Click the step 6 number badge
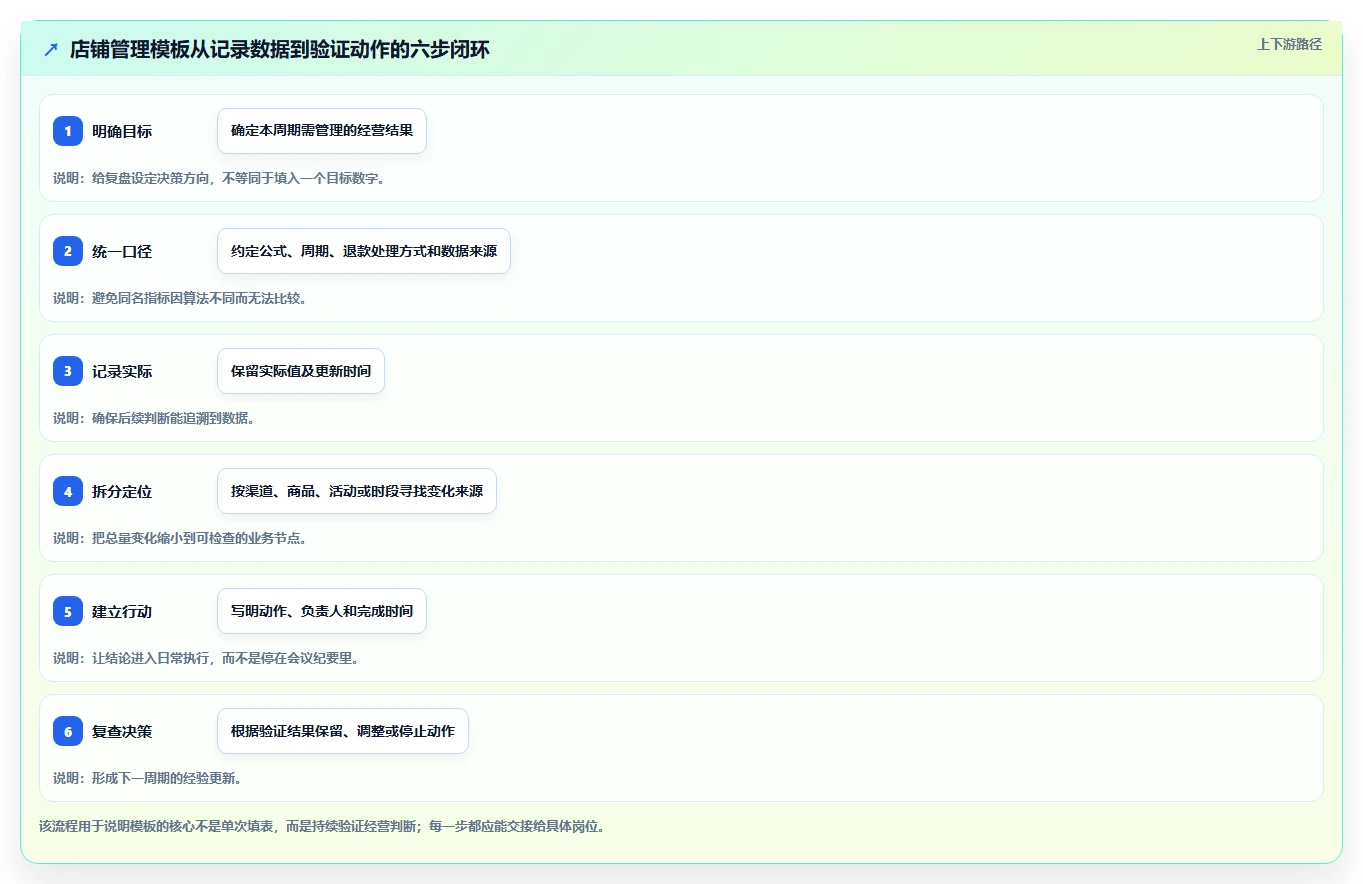This screenshot has height=884, width=1363. (x=68, y=731)
